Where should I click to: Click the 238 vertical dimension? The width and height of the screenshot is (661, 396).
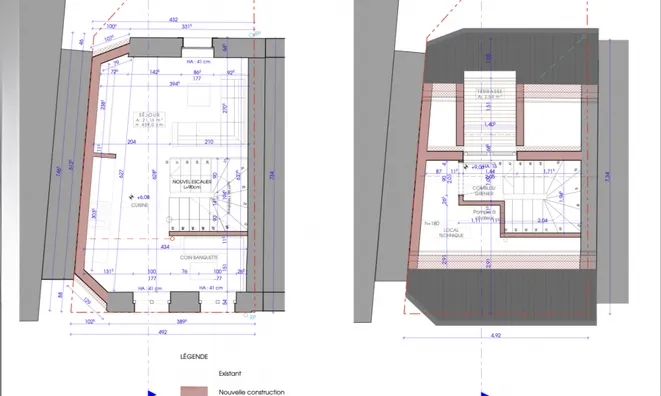pos(103,105)
